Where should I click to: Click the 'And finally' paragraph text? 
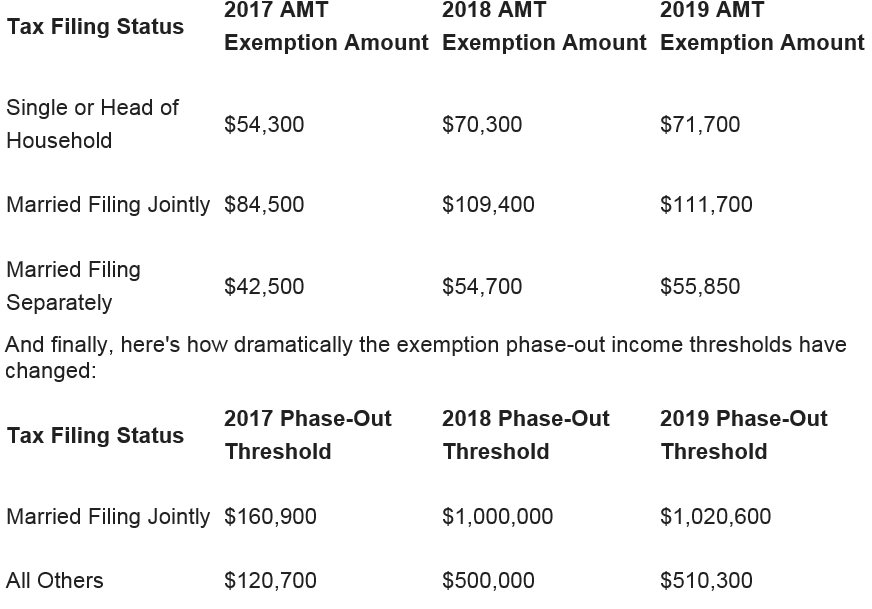(x=426, y=358)
